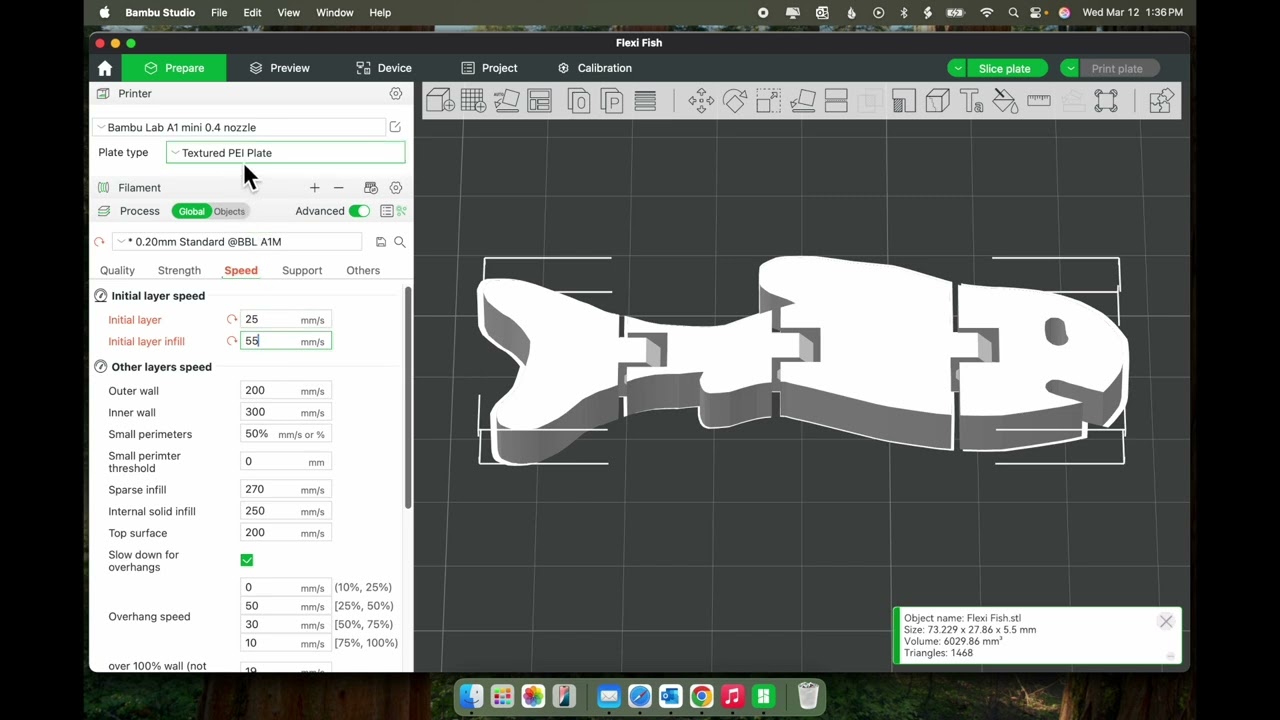Select the Move tool
1280x720 pixels.
[701, 100]
